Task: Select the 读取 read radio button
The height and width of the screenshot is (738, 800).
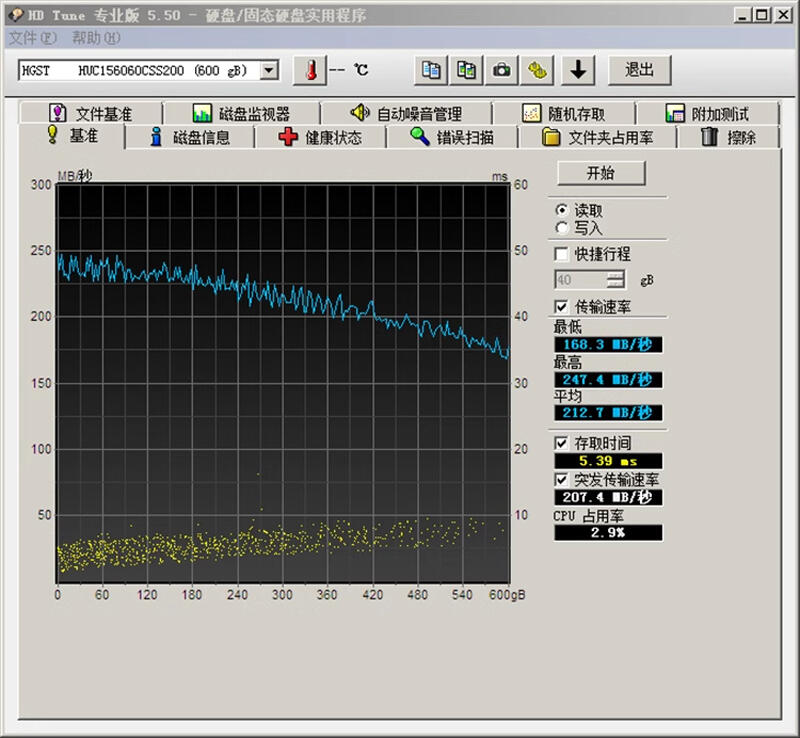Action: (561, 210)
